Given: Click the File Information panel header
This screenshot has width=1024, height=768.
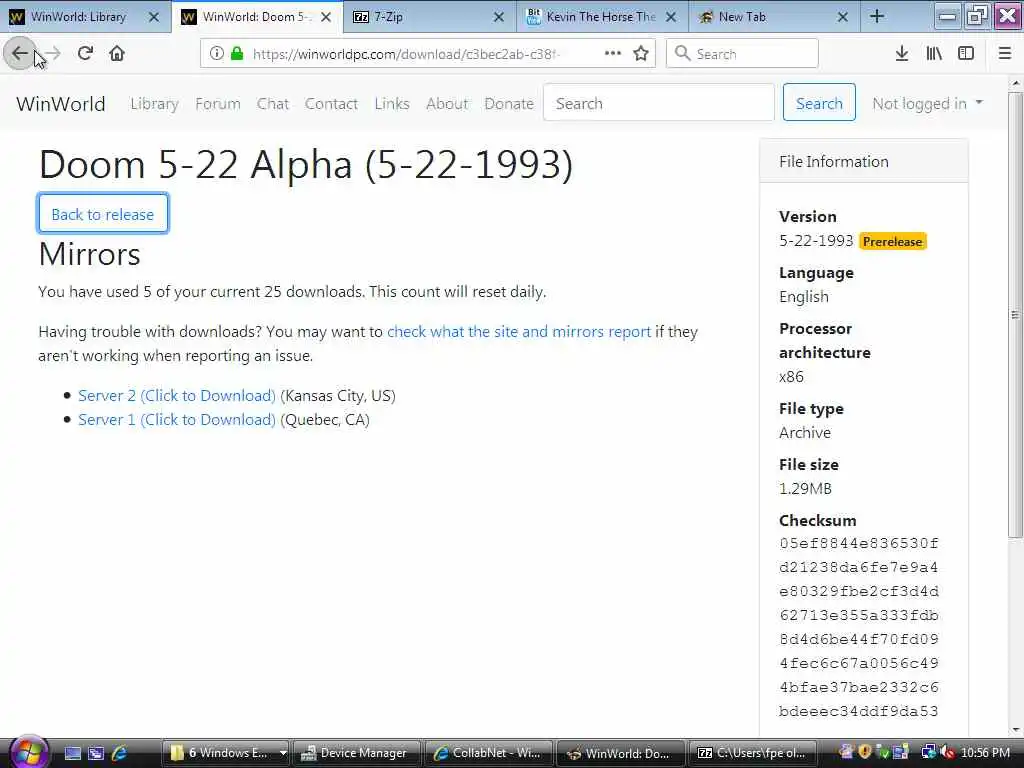Looking at the screenshot, I should point(864,161).
